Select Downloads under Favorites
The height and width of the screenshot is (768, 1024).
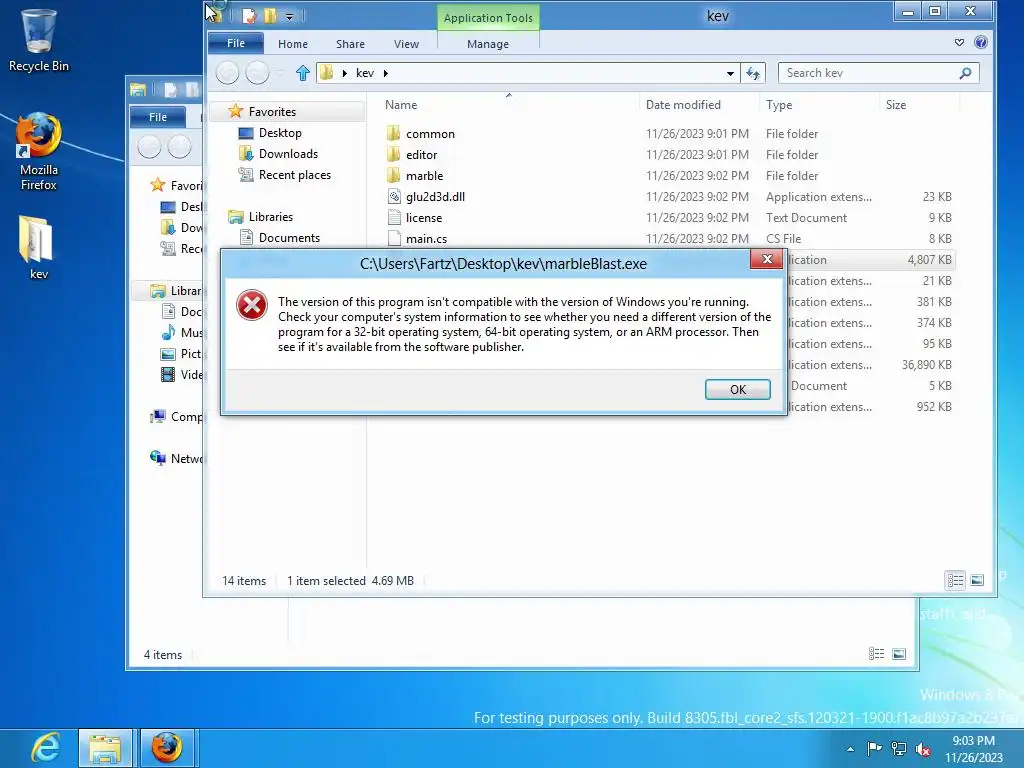288,153
